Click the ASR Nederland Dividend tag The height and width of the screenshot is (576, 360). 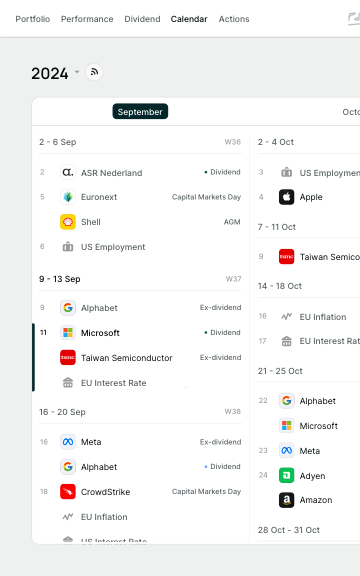tap(223, 172)
